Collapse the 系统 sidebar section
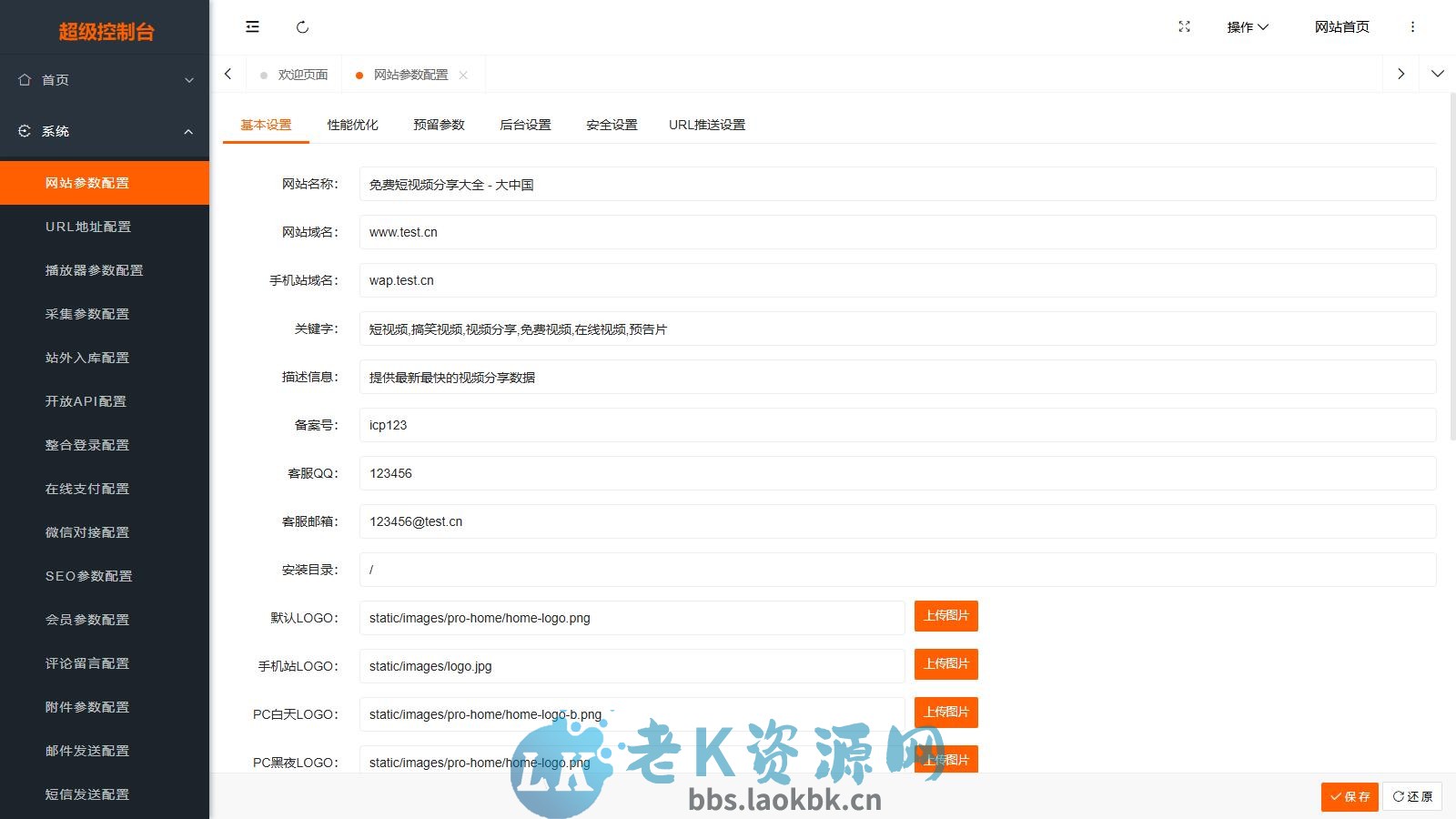 coord(188,131)
